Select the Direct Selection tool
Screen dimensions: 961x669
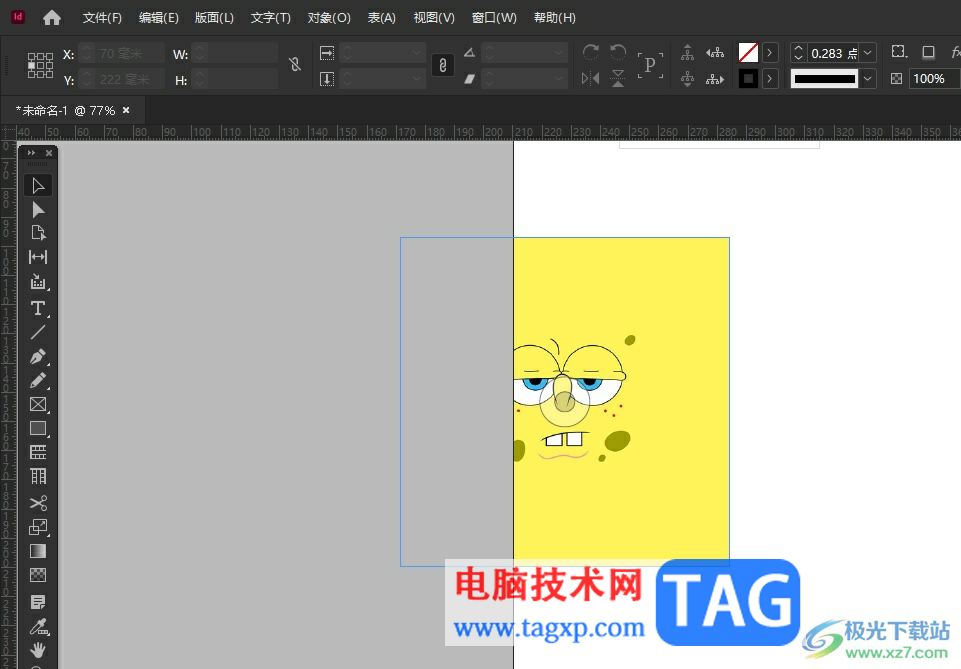(x=38, y=210)
